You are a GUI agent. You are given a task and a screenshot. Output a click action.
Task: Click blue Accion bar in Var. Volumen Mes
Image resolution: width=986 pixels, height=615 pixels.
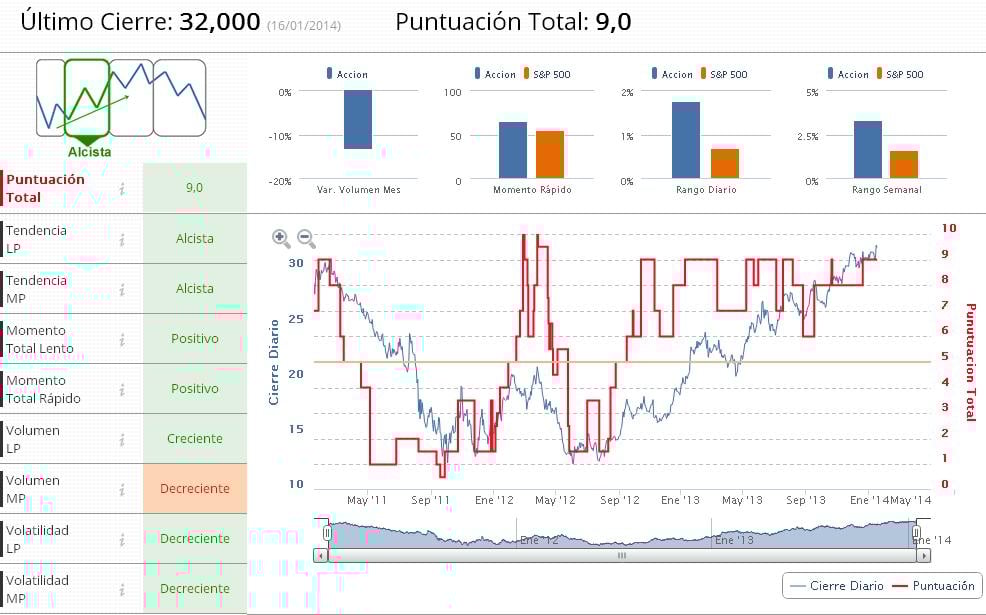[358, 119]
